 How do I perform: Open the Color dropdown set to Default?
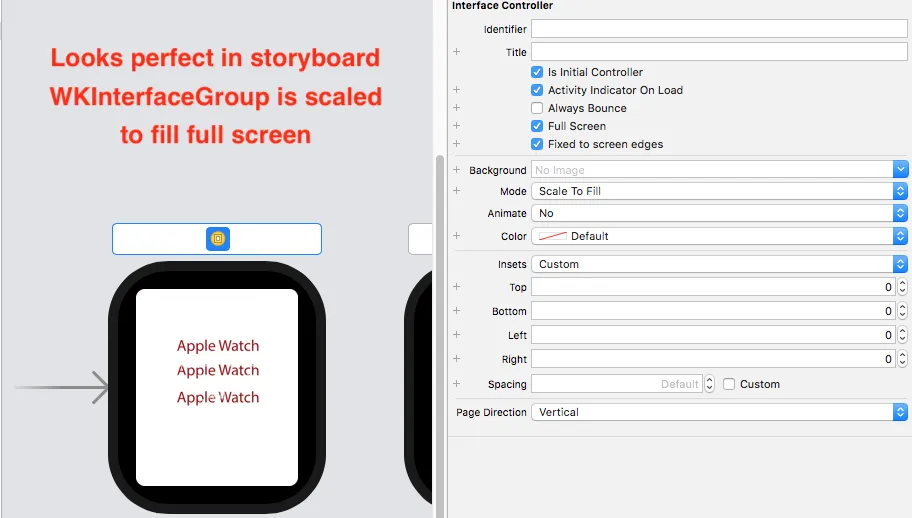(x=719, y=236)
